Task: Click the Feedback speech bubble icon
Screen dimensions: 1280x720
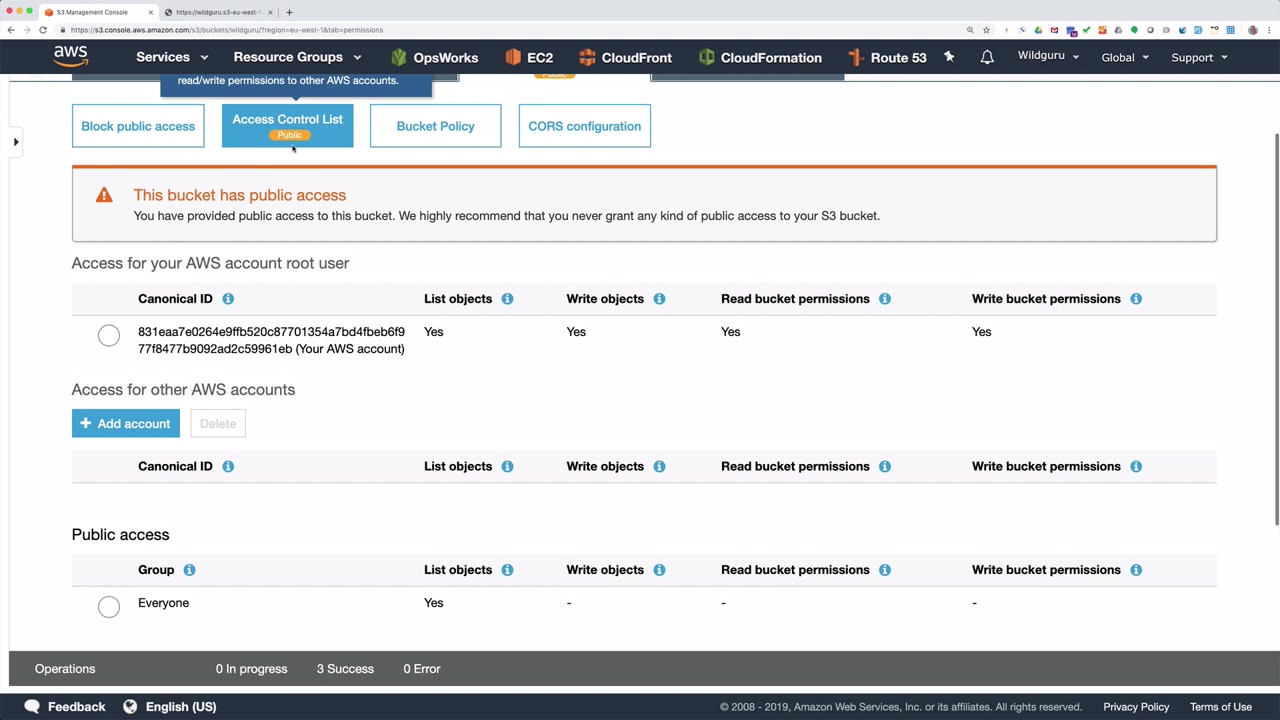Action: click(32, 706)
